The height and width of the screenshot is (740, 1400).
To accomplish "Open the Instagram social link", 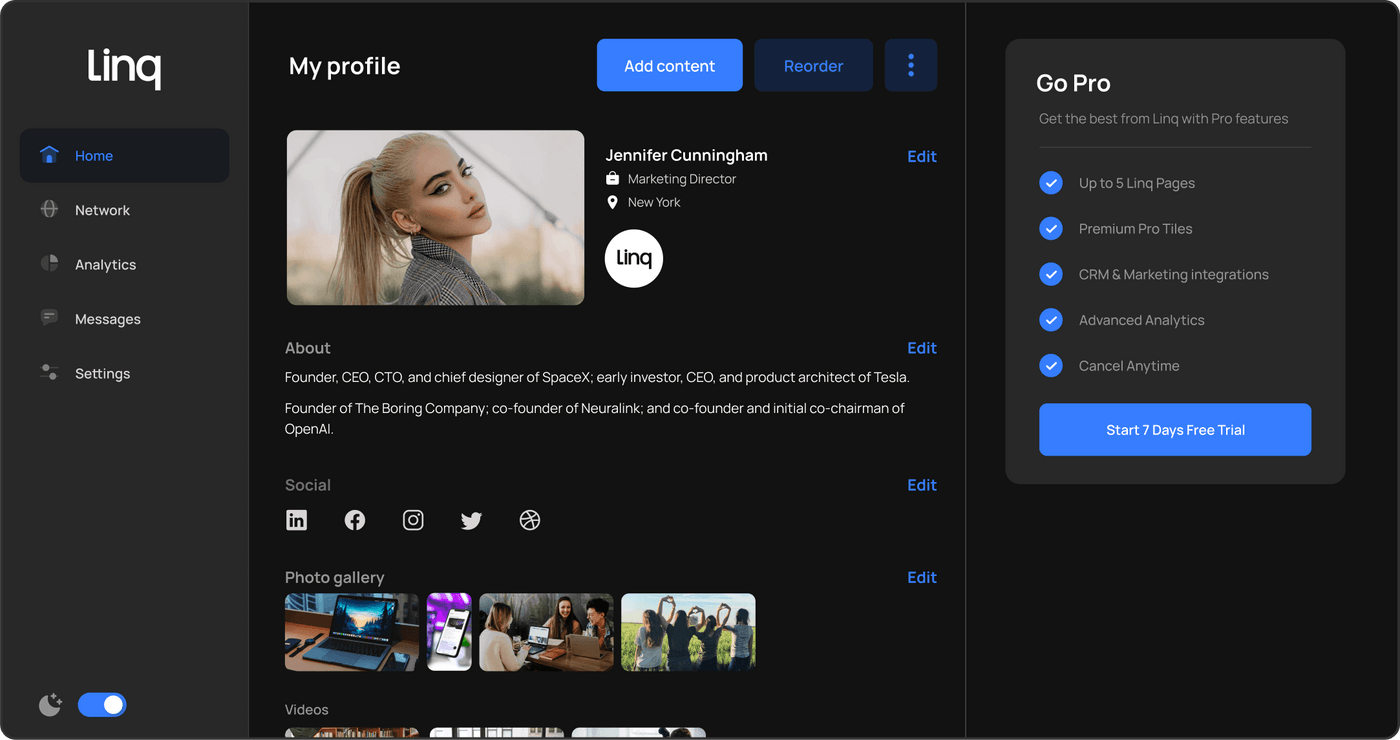I will click(x=413, y=520).
